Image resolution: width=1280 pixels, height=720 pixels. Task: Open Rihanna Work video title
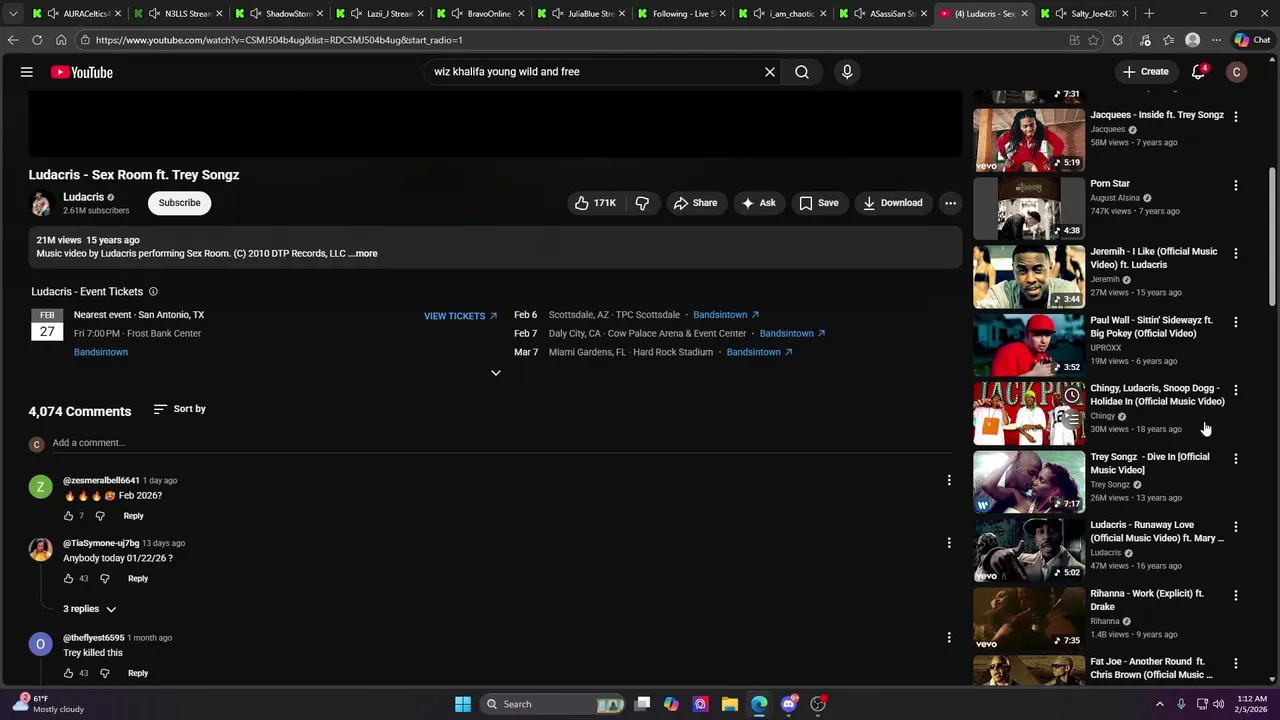(x=1147, y=600)
